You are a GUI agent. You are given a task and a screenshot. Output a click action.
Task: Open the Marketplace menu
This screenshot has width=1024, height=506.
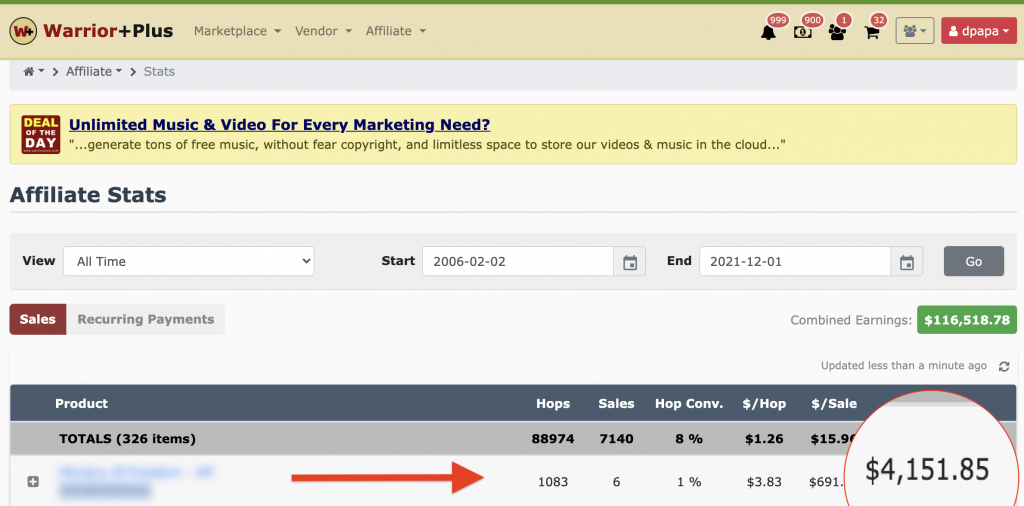pyautogui.click(x=238, y=31)
